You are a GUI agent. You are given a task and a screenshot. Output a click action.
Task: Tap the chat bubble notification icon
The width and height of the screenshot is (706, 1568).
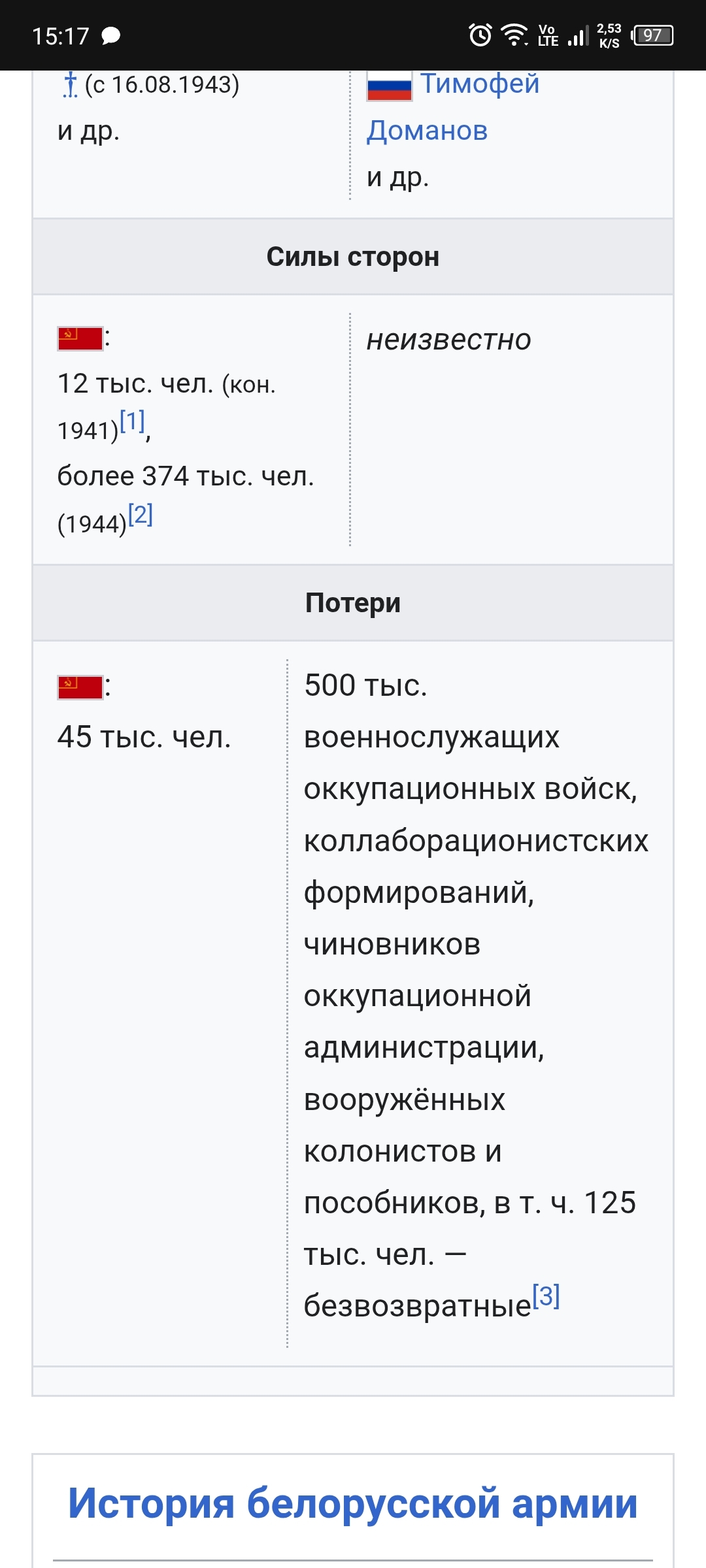tap(111, 36)
